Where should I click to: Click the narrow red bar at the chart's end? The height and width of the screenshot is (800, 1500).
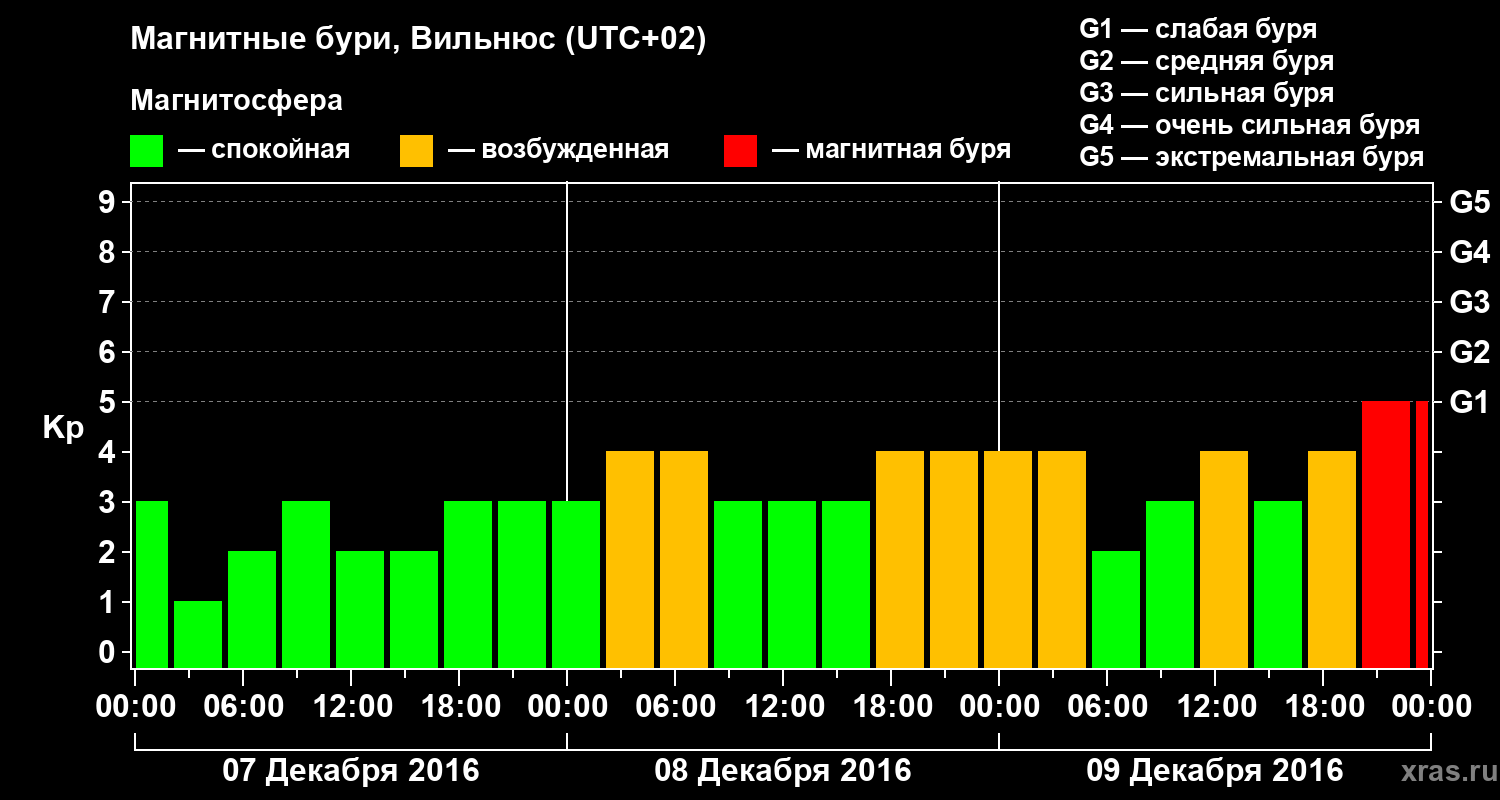pos(1422,534)
